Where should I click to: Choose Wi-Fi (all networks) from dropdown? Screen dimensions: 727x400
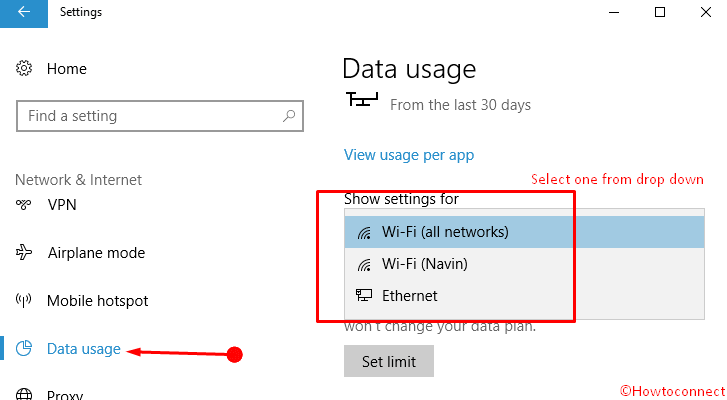524,232
